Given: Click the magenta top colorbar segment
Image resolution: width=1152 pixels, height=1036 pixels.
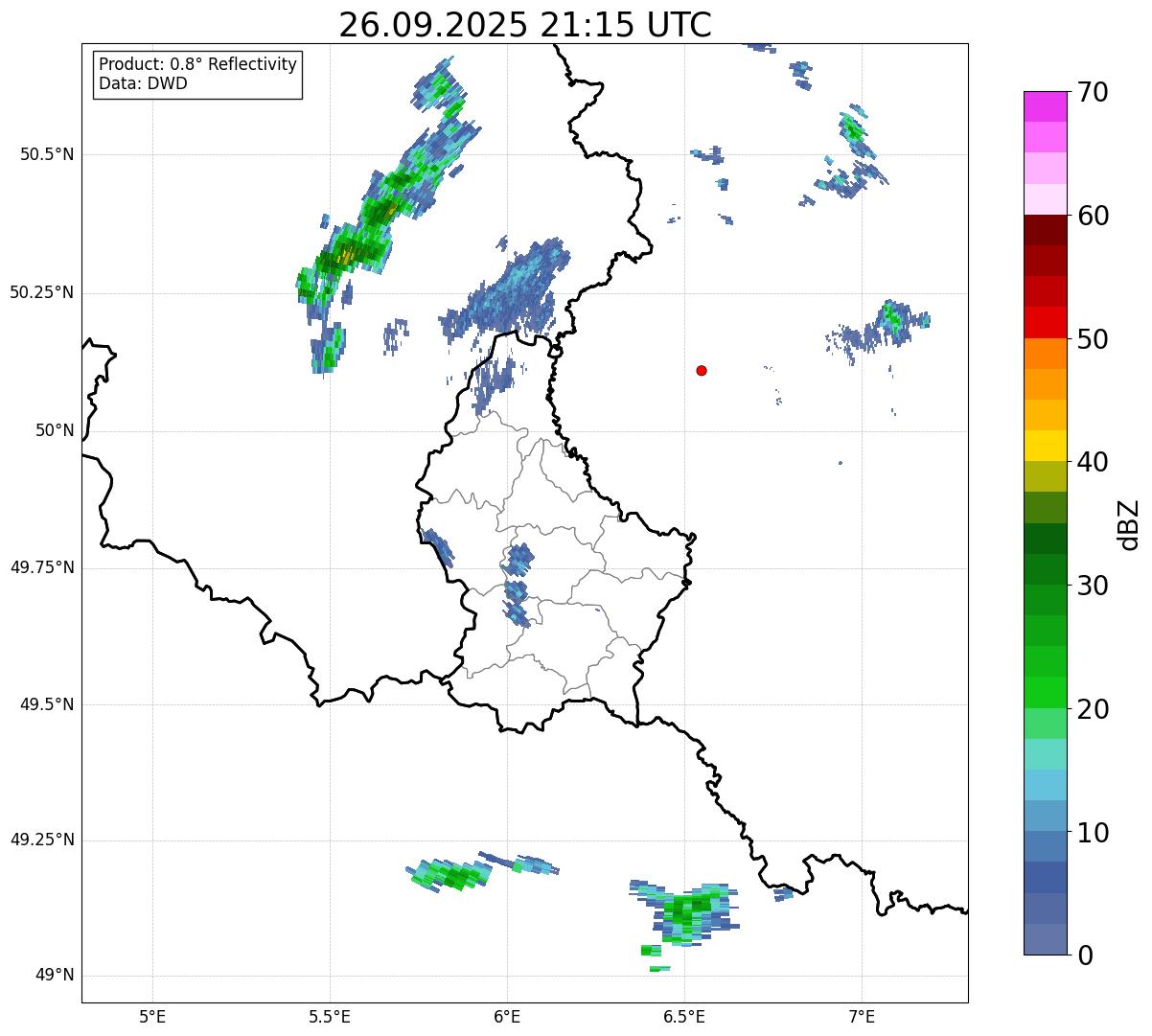Looking at the screenshot, I should [x=1046, y=106].
